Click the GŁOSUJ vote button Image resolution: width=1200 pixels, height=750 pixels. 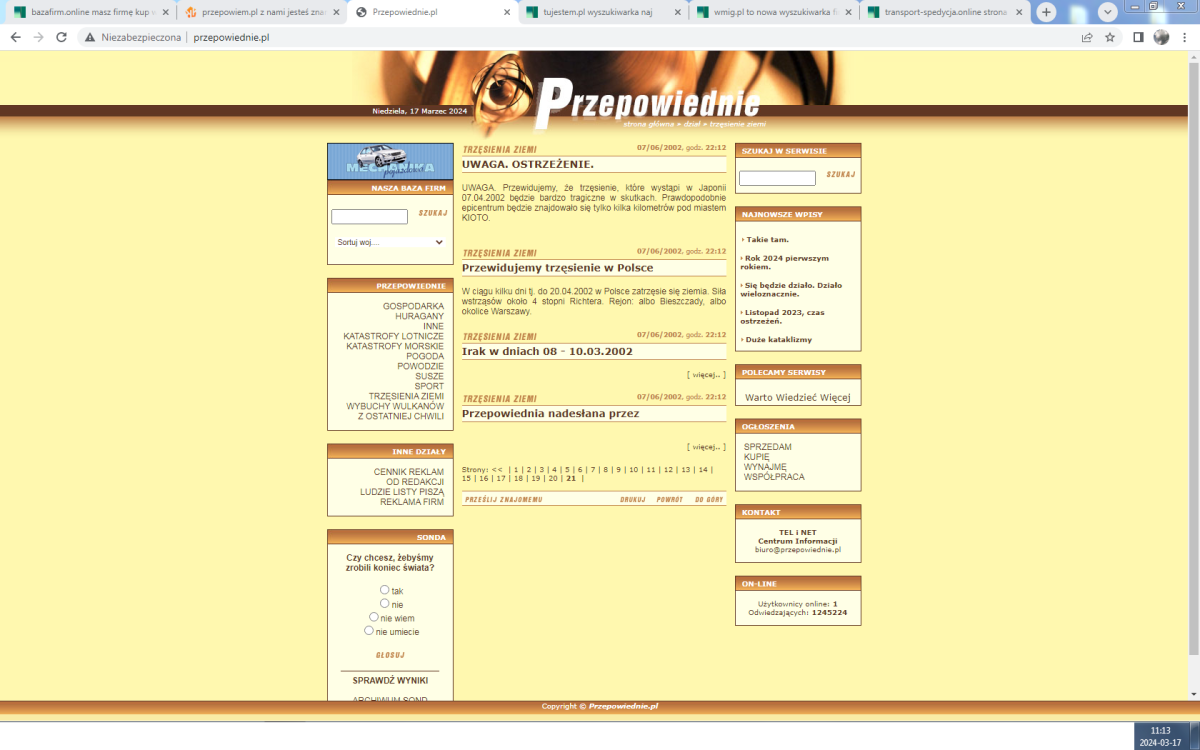click(x=390, y=655)
